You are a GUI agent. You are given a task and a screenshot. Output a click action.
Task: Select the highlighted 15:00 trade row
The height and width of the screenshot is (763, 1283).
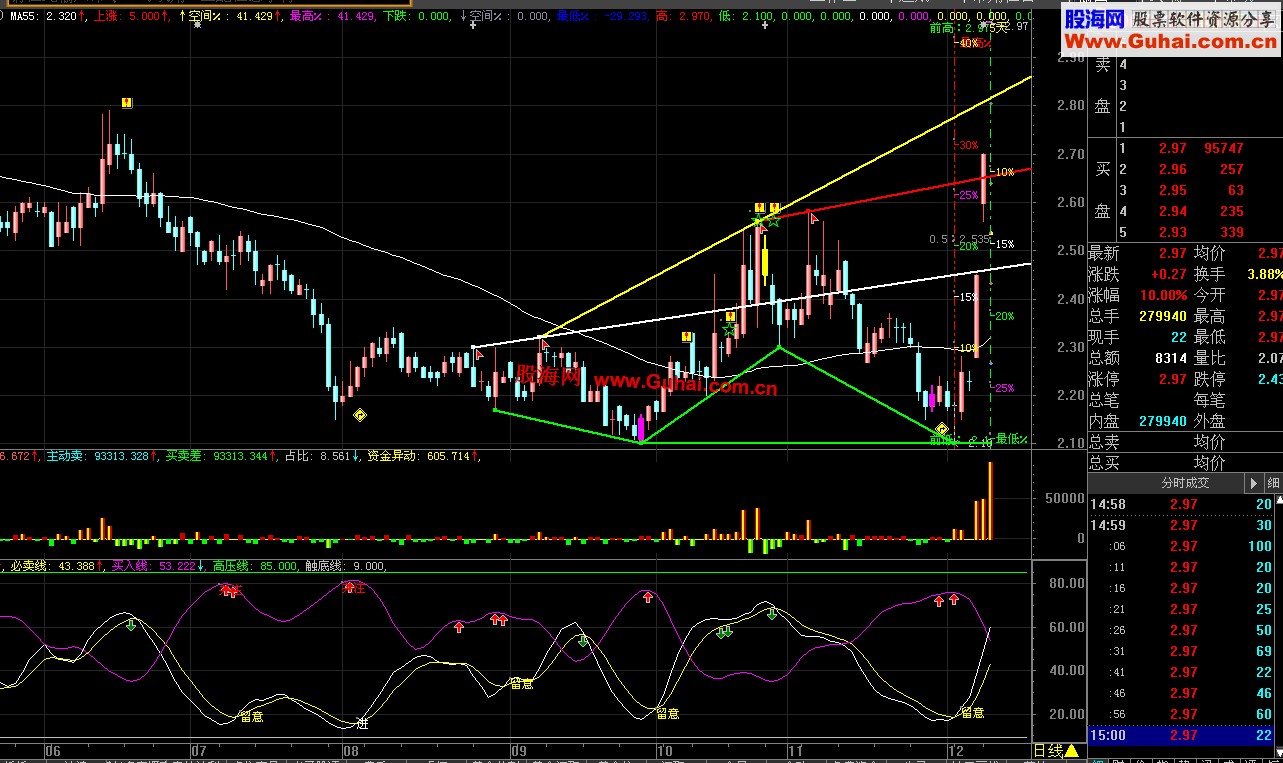point(1181,735)
